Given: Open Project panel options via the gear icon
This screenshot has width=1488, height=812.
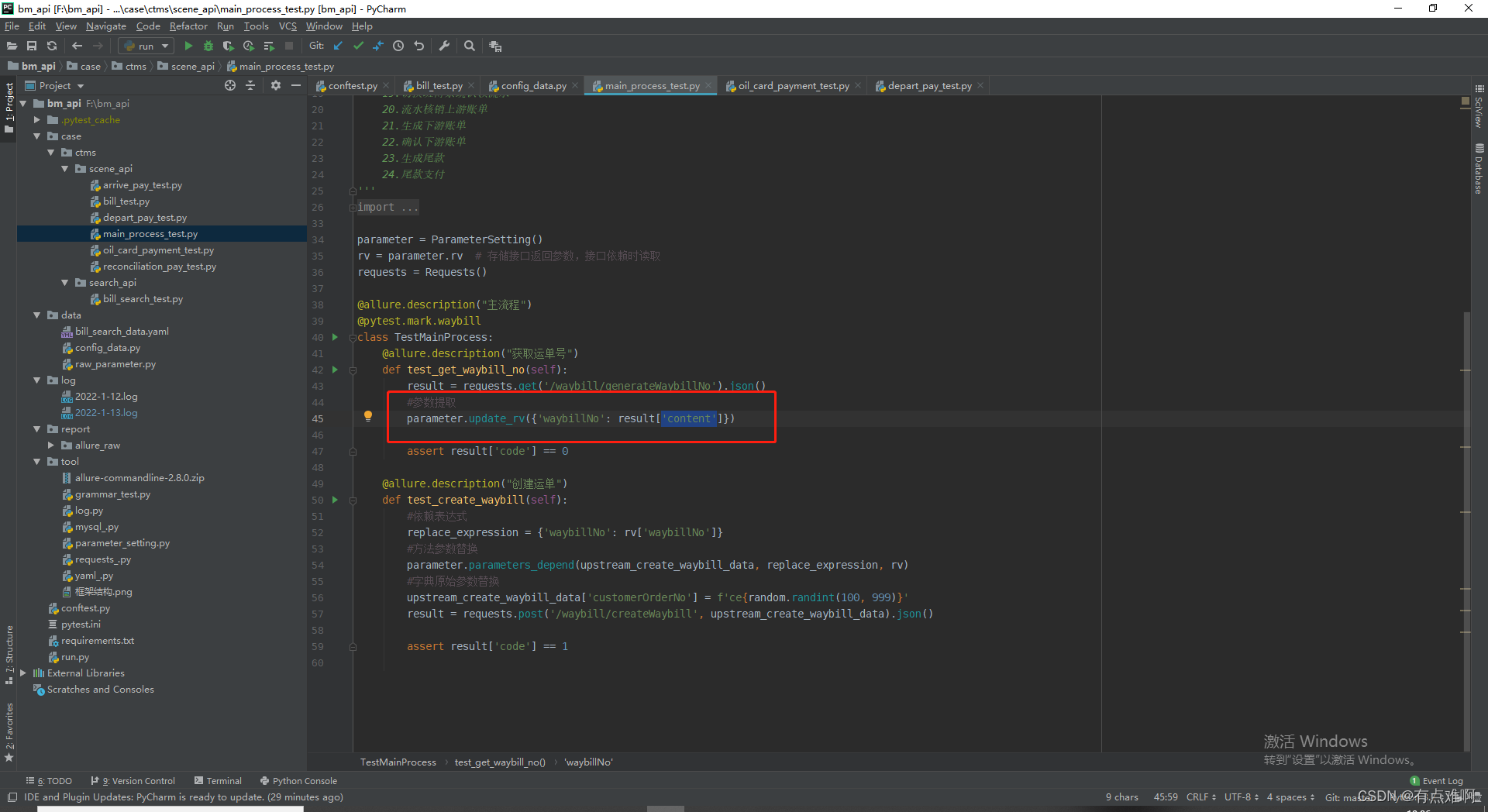Looking at the screenshot, I should point(276,85).
